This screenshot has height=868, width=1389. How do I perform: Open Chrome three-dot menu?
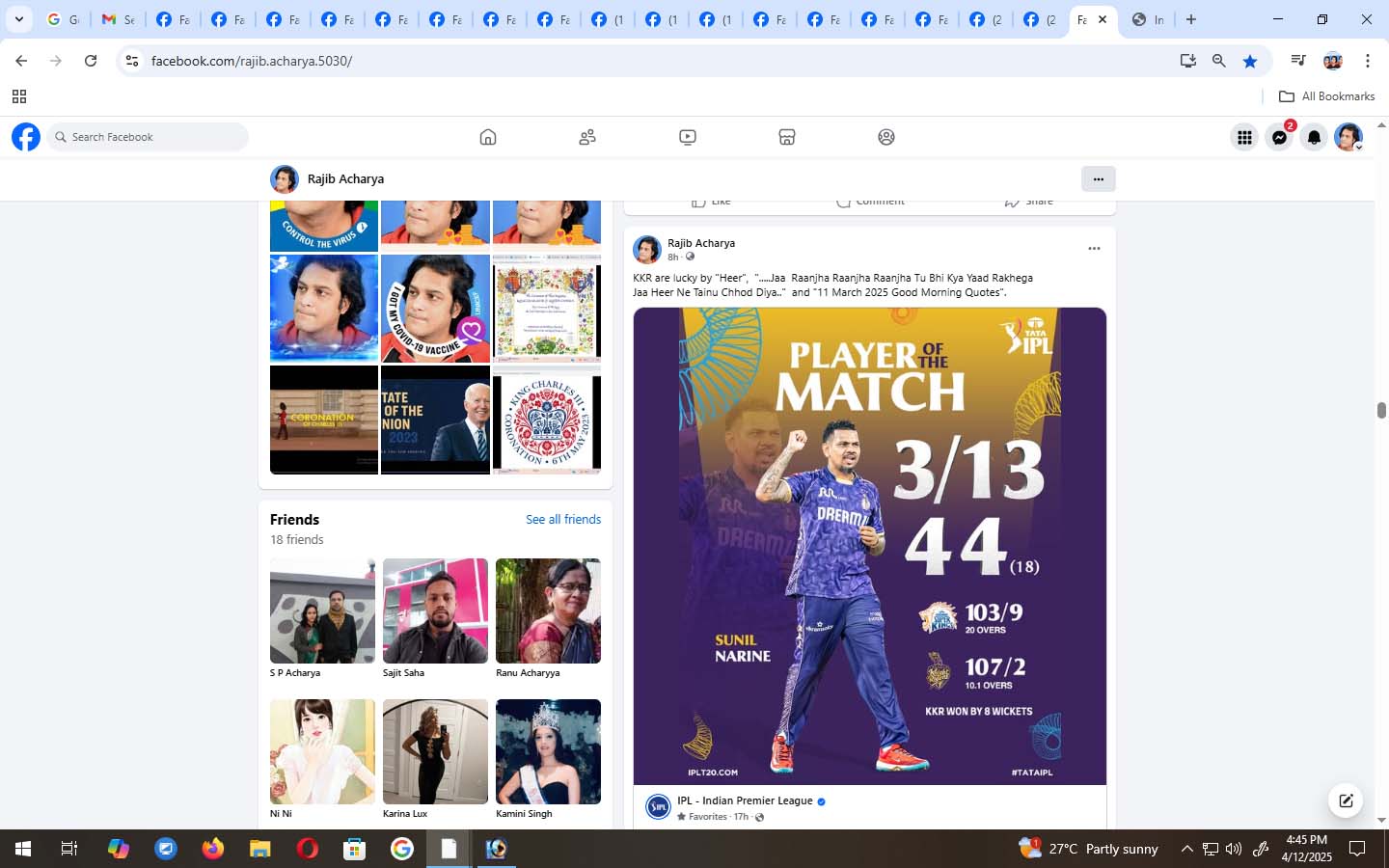pyautogui.click(x=1367, y=61)
